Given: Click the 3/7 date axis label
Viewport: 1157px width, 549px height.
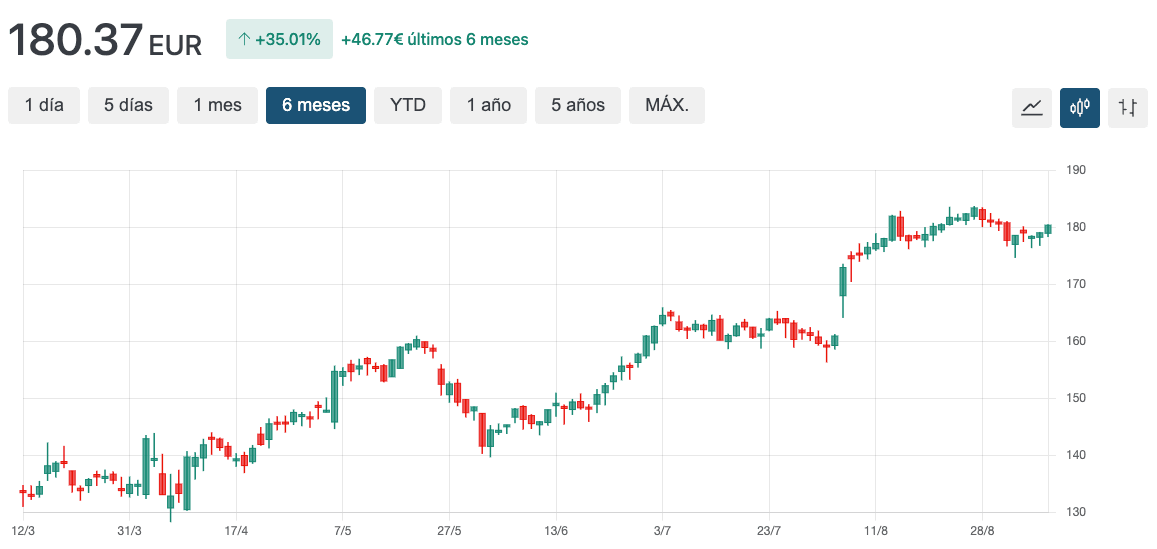Looking at the screenshot, I should pos(662,530).
